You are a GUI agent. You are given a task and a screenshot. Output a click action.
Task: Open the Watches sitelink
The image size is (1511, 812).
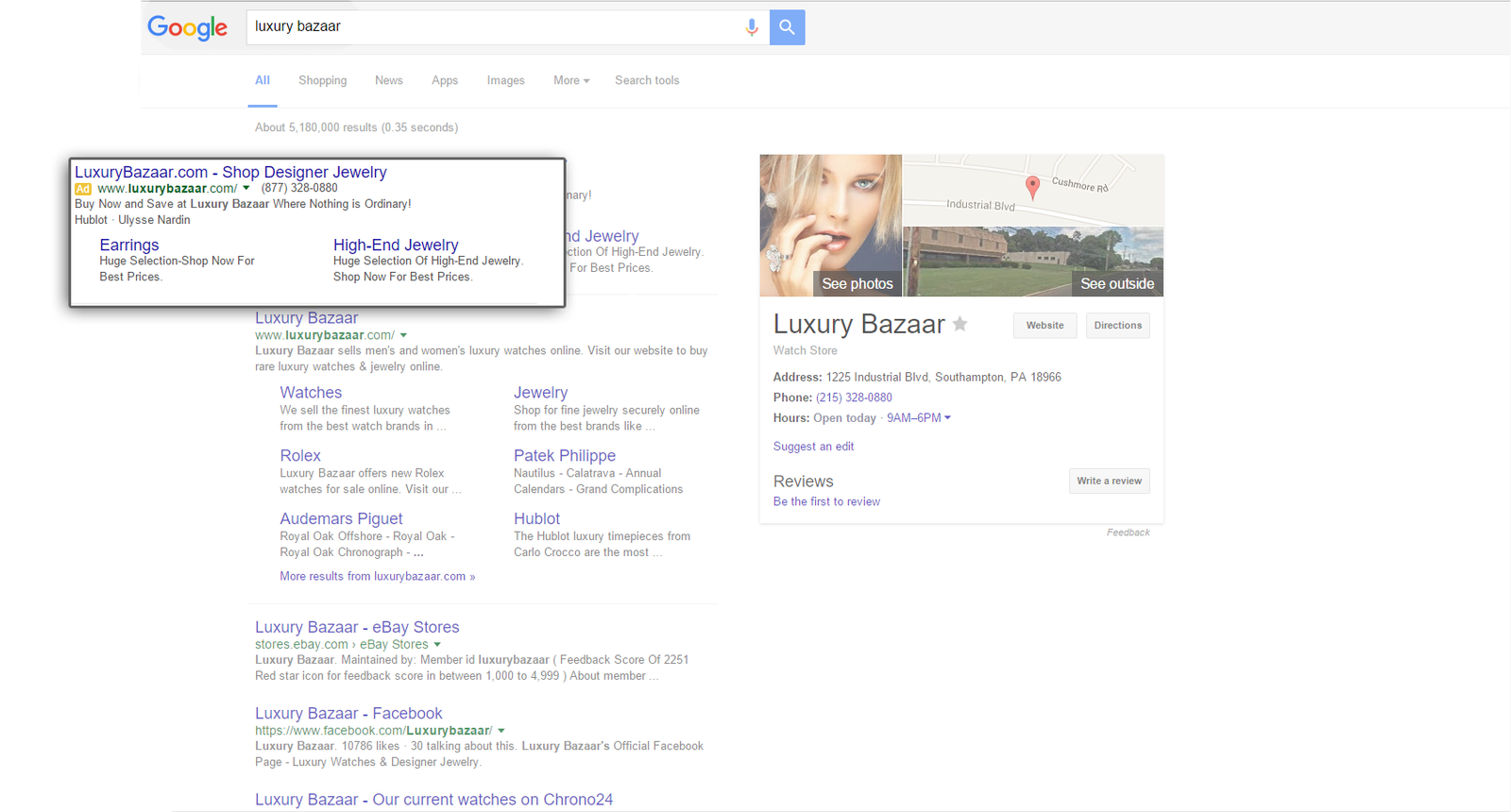click(x=311, y=393)
